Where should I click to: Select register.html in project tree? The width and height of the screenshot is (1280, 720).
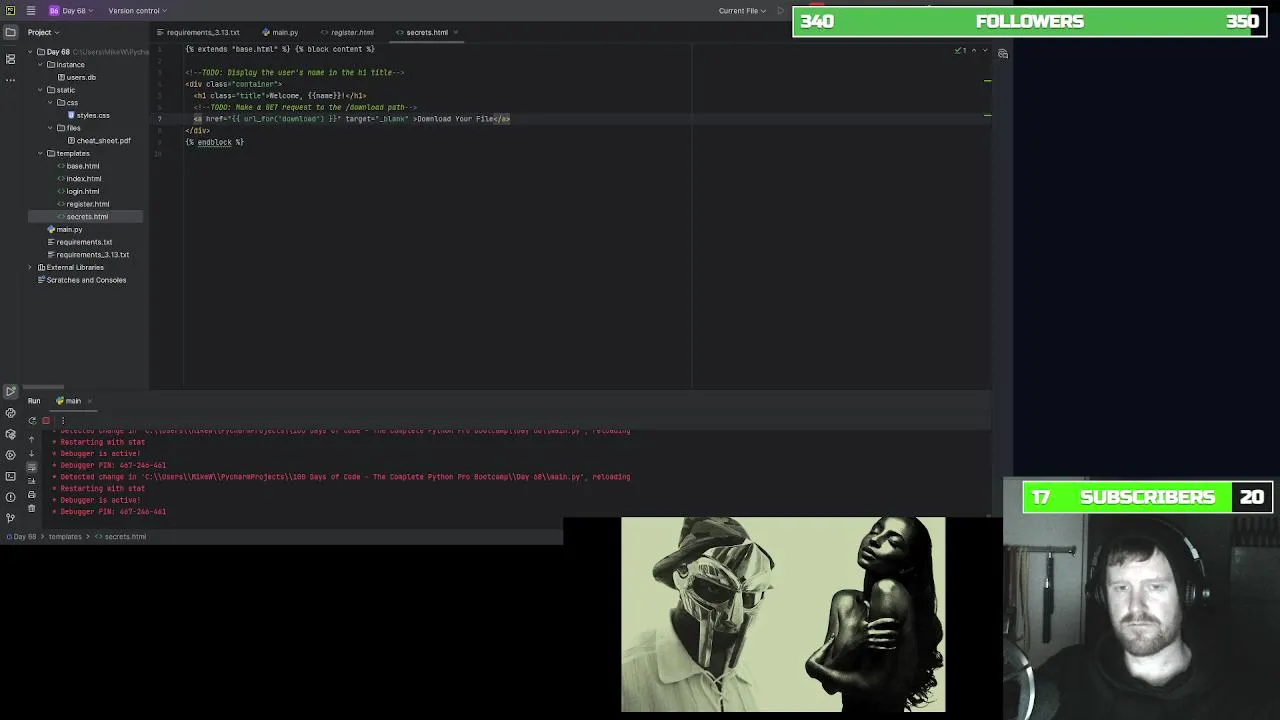[x=83, y=204]
